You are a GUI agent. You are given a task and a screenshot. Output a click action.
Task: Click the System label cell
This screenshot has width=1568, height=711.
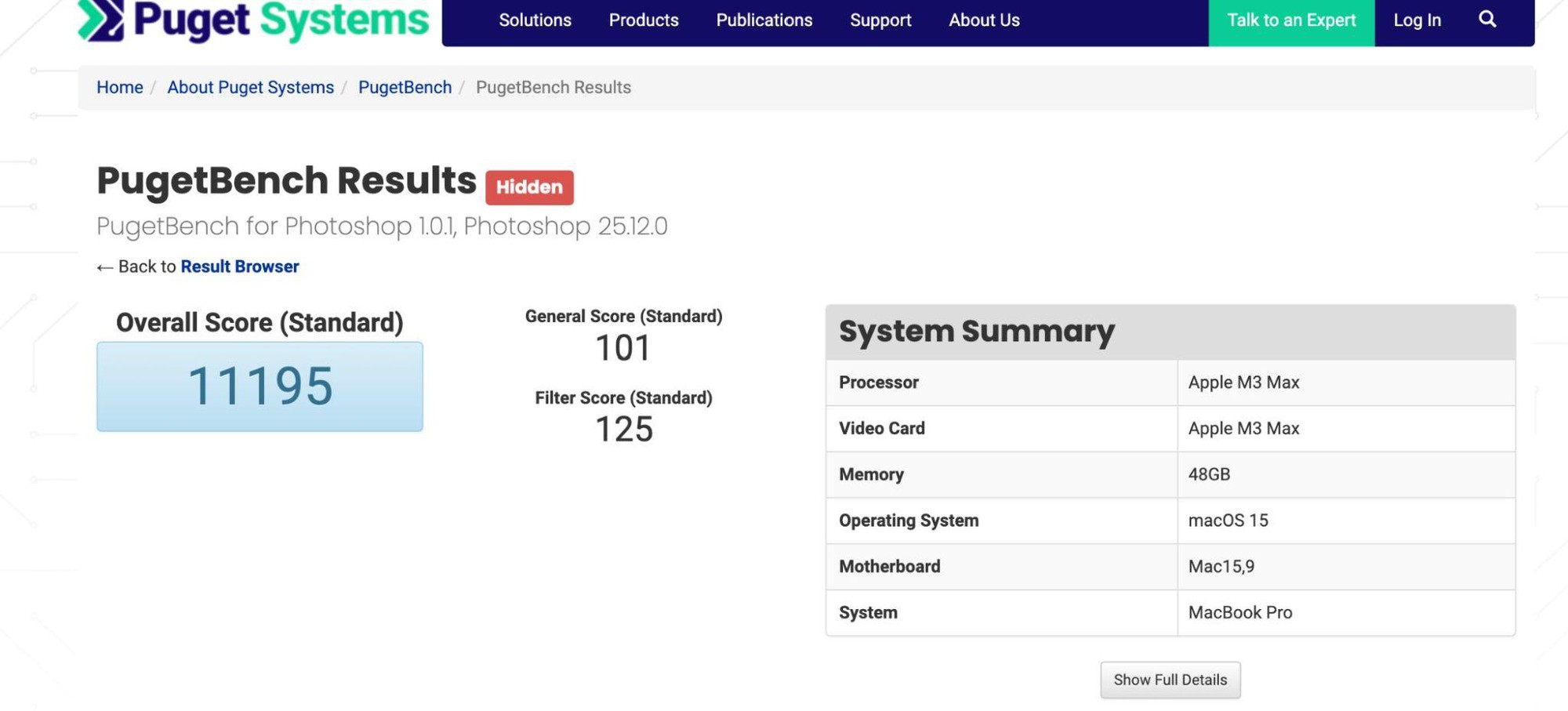coord(1001,612)
